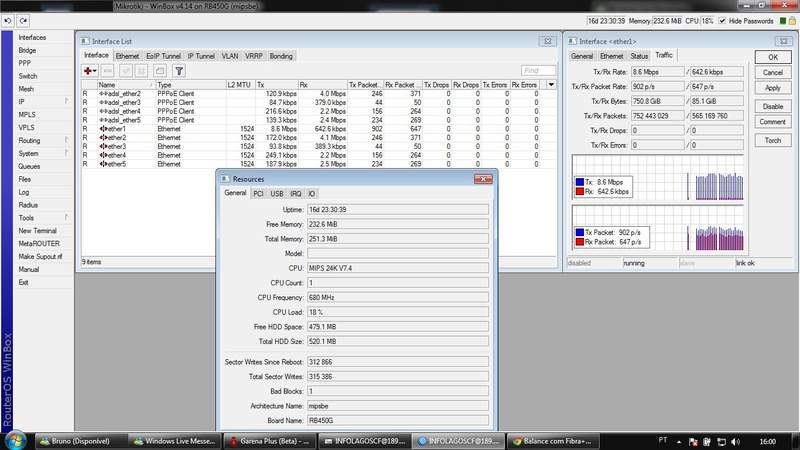Open New Terminal from the sidebar

(37, 231)
